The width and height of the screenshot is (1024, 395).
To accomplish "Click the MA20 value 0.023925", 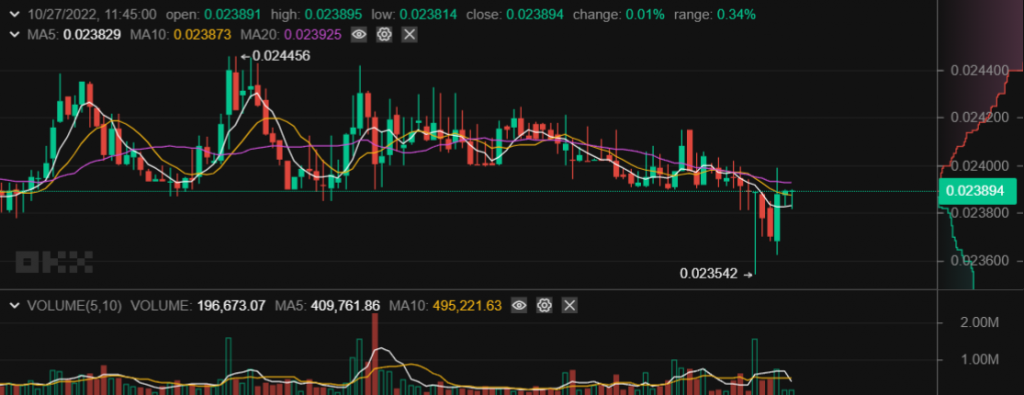I will click(312, 35).
